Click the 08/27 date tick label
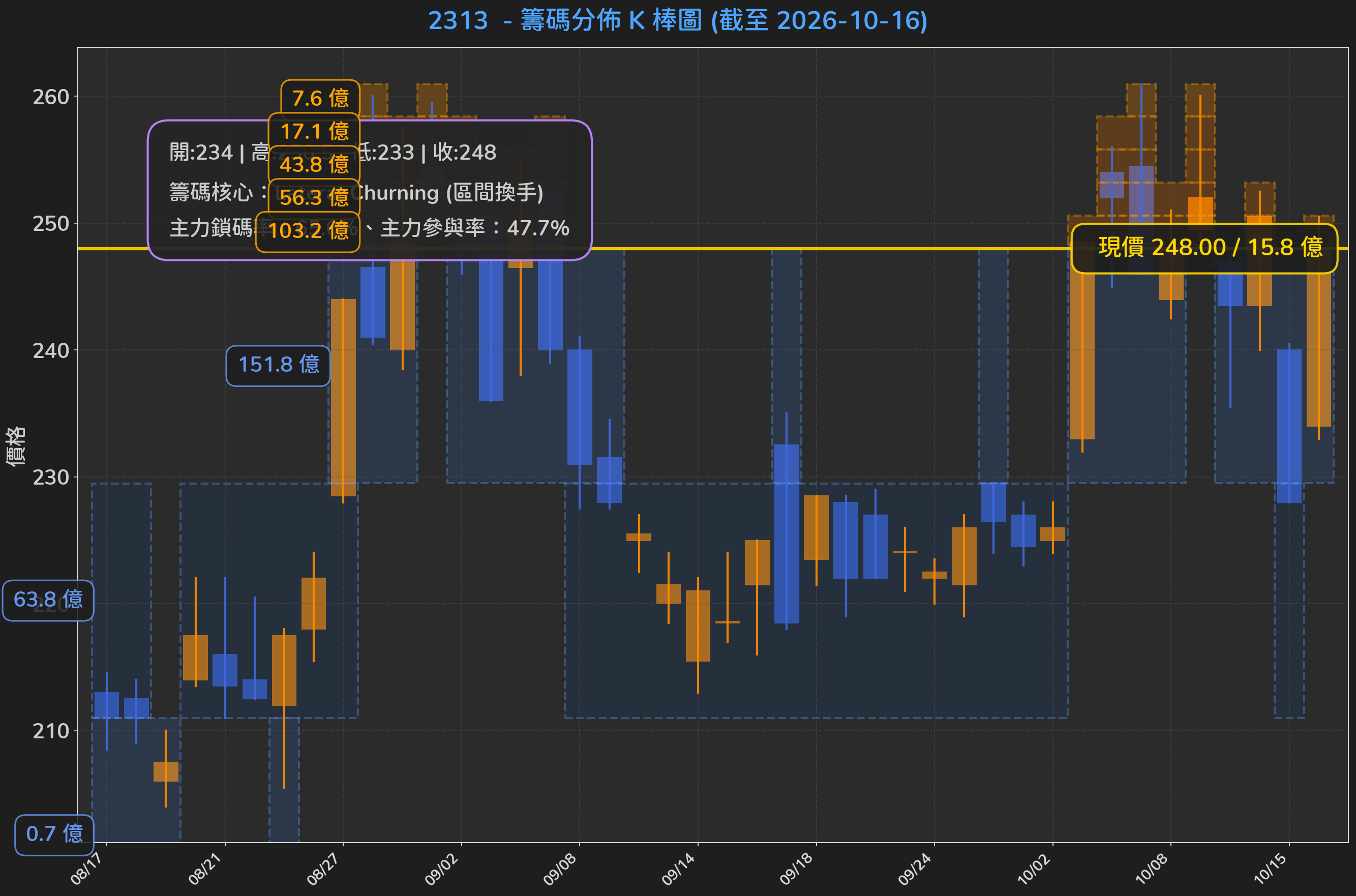The width and height of the screenshot is (1356, 896). tap(323, 869)
